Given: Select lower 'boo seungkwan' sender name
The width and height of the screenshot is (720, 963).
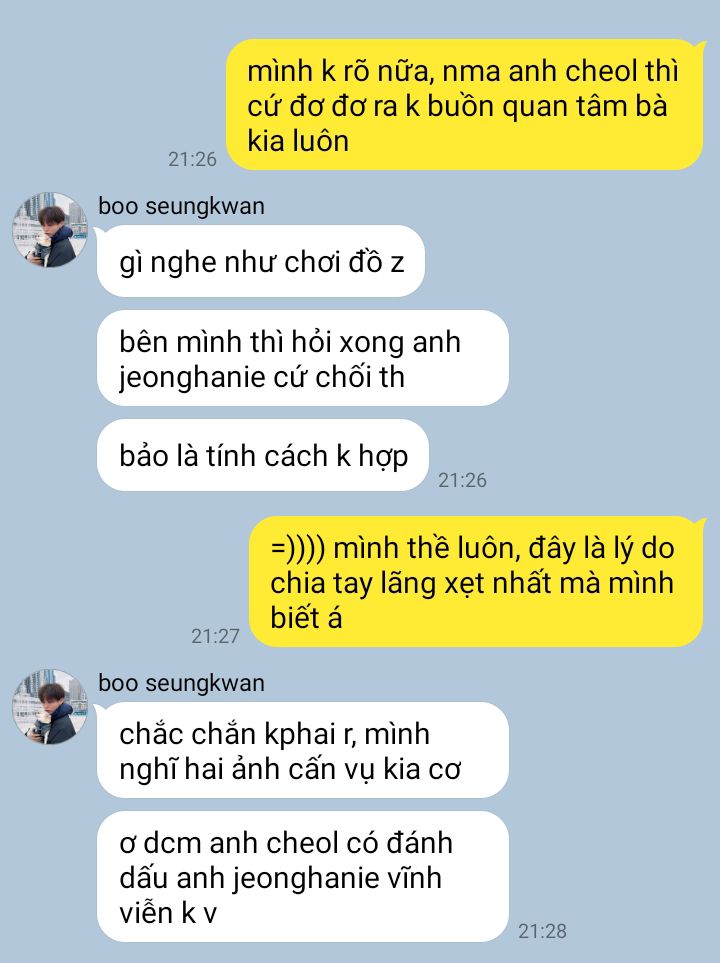Looking at the screenshot, I should pos(181,682).
